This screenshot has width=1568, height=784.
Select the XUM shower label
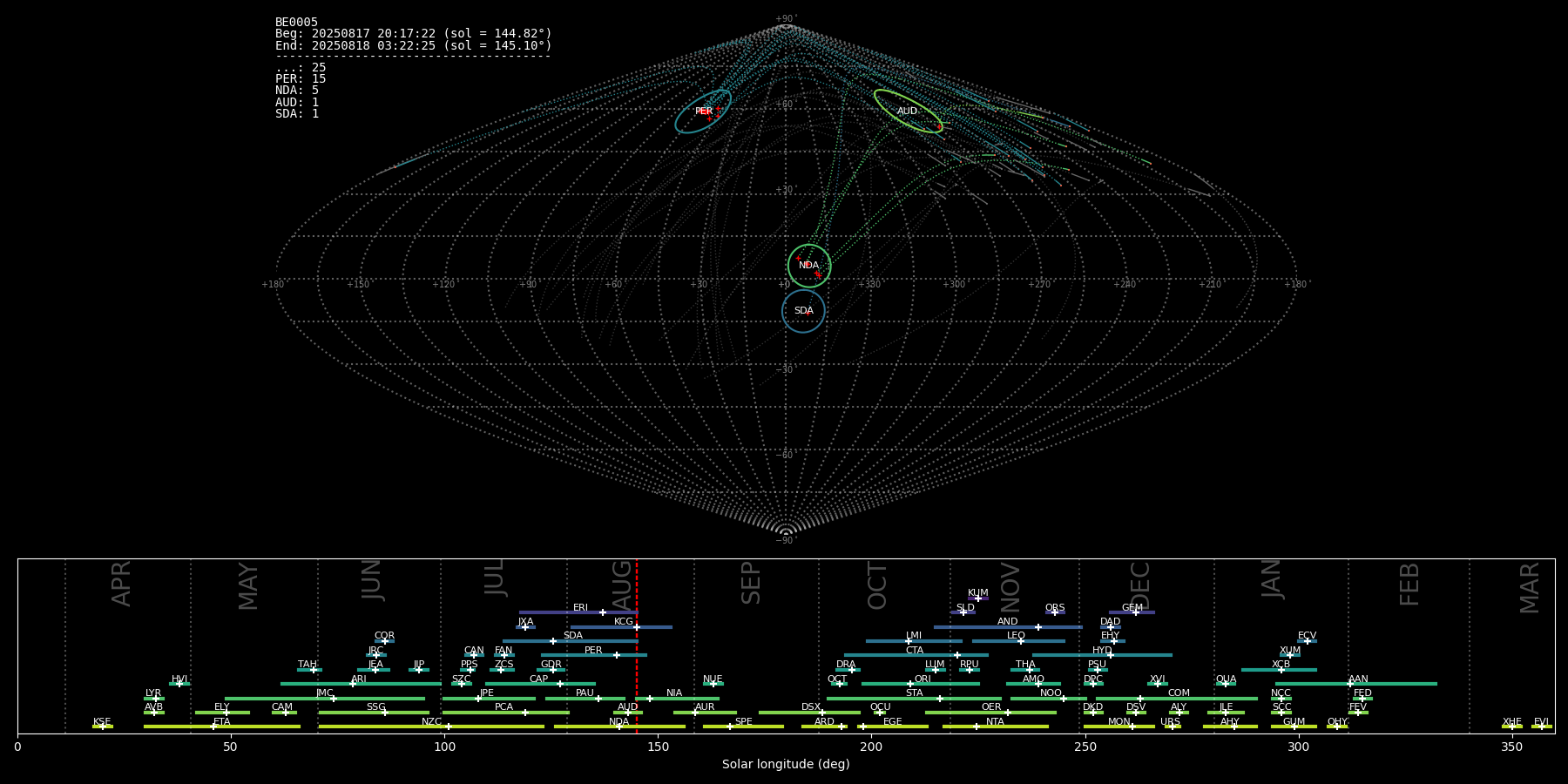coord(1290,651)
